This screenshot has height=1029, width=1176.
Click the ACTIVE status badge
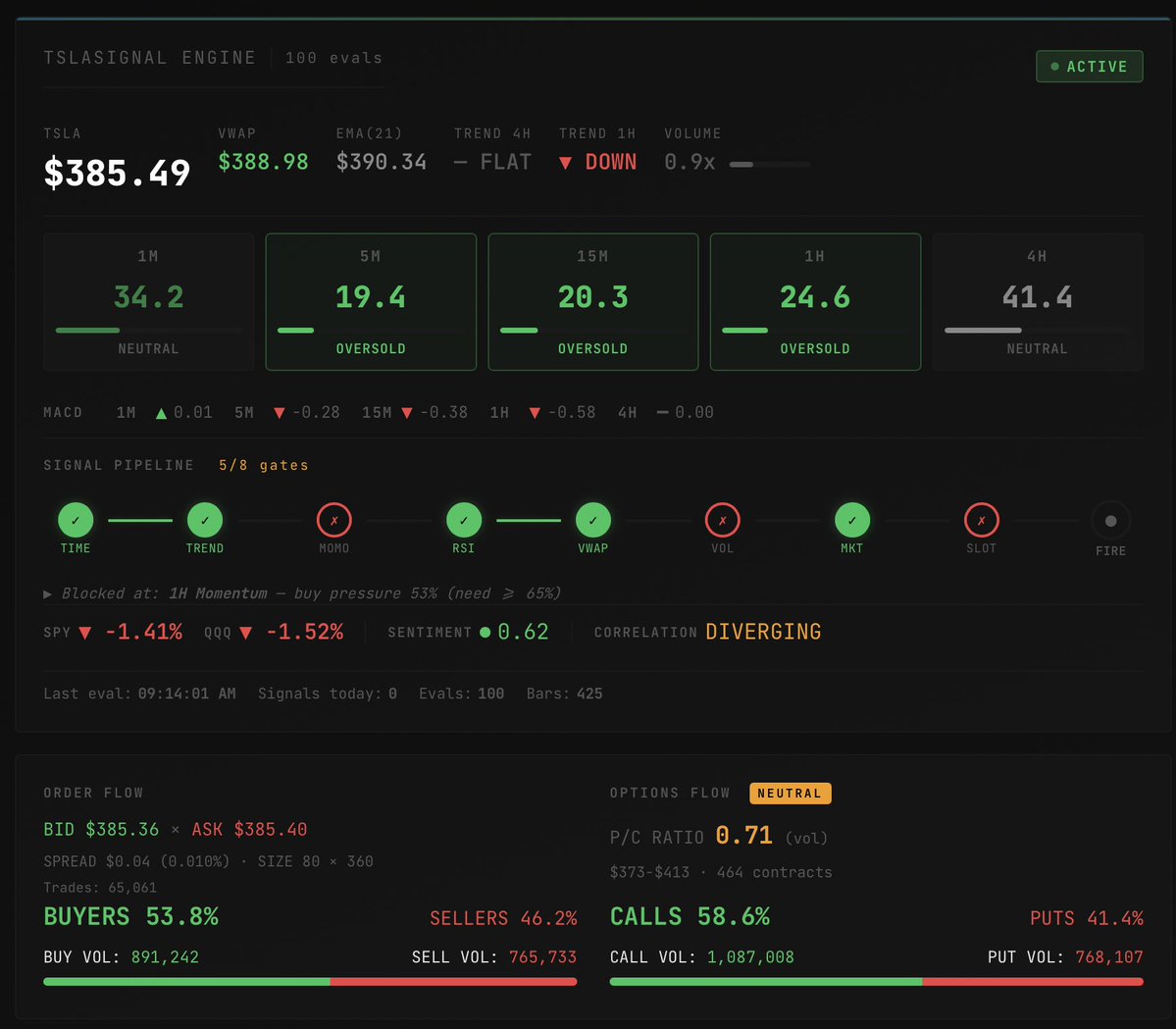[1089, 66]
